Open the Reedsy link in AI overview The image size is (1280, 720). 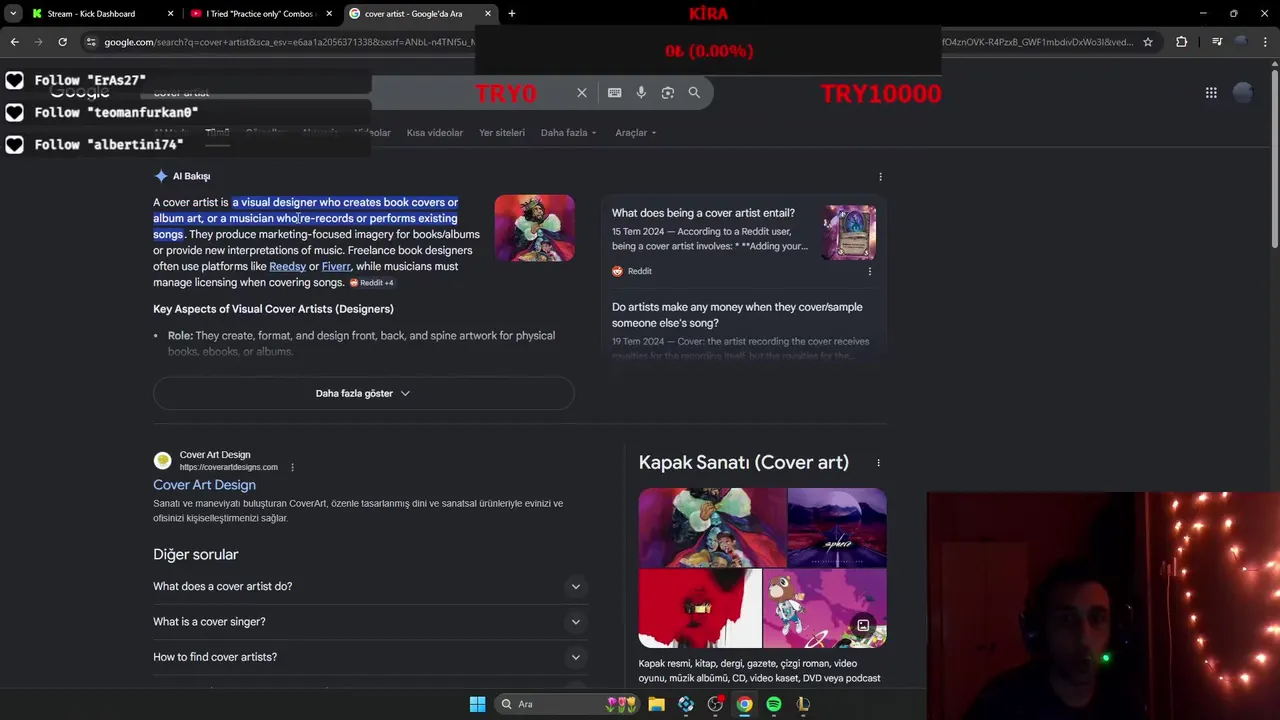coord(287,266)
